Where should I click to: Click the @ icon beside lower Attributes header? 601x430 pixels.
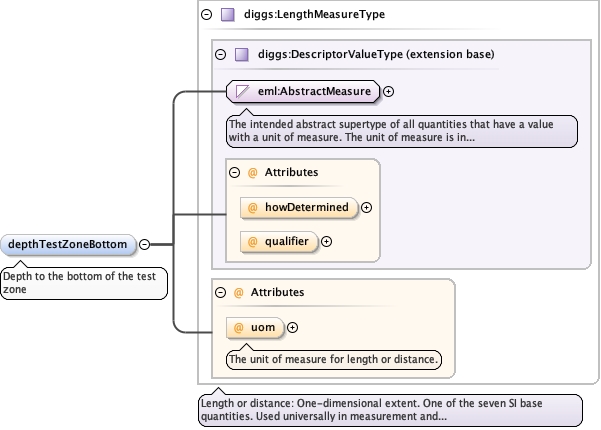tap(238, 292)
